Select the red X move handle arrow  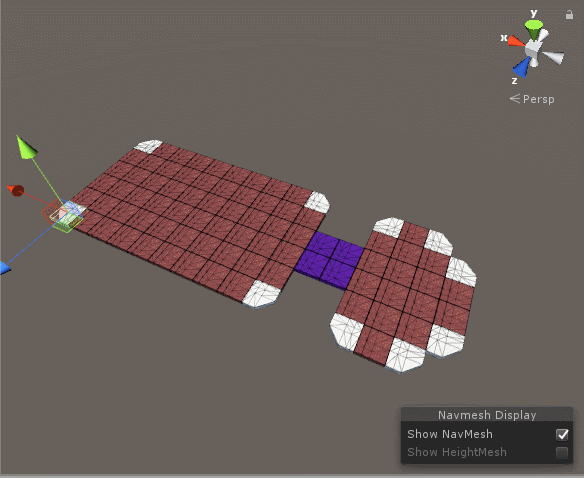15,190
